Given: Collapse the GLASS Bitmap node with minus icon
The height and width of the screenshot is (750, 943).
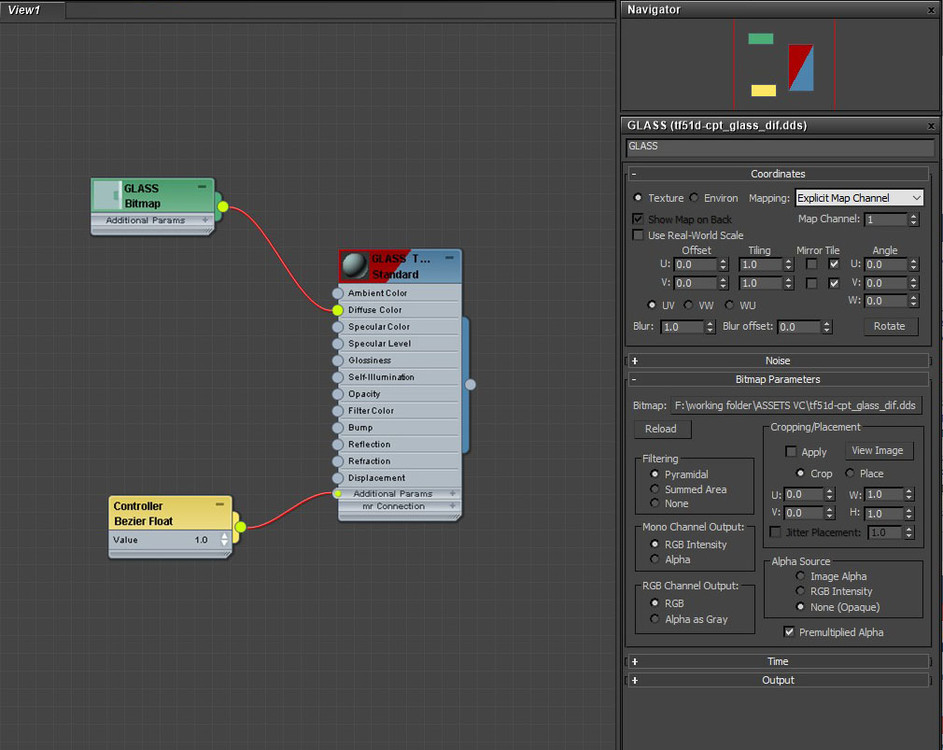Looking at the screenshot, I should [x=202, y=187].
